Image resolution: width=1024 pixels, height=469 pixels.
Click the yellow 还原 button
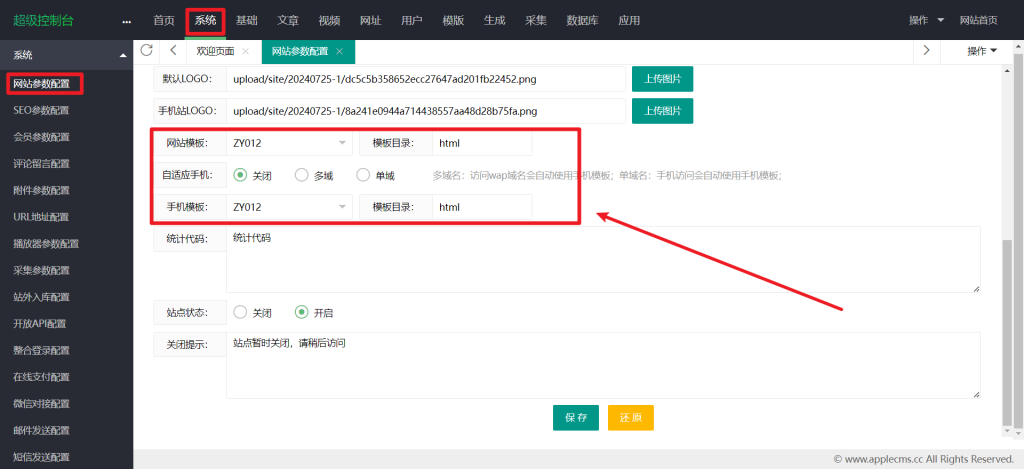click(630, 417)
